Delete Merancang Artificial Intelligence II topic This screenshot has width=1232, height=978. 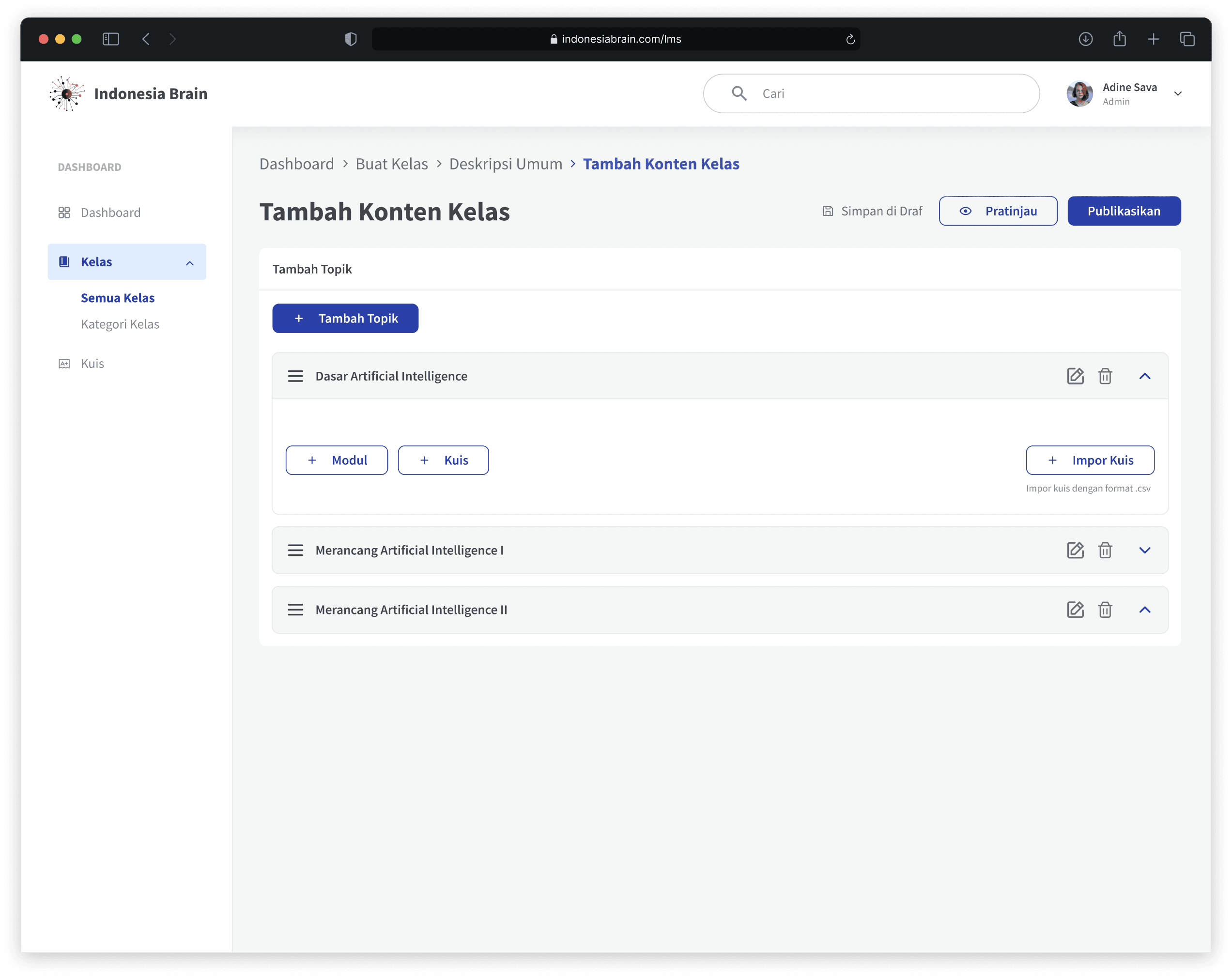(1105, 610)
